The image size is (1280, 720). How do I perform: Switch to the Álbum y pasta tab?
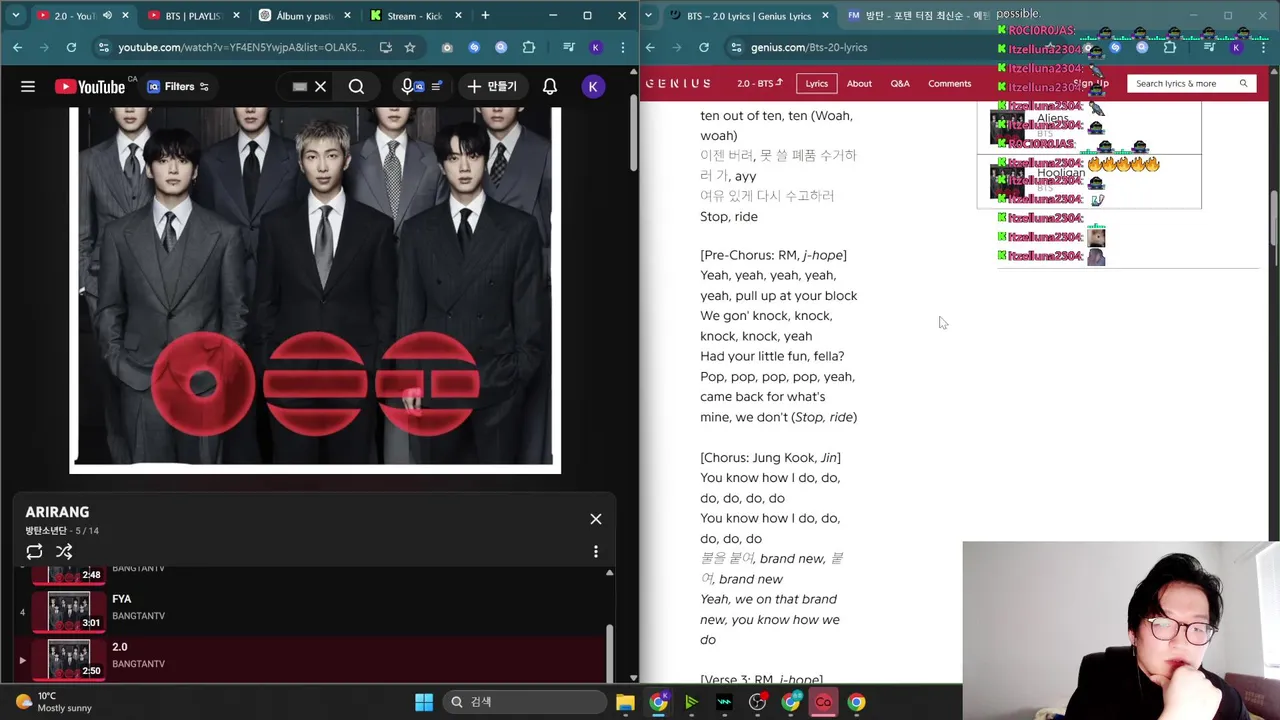(x=303, y=16)
